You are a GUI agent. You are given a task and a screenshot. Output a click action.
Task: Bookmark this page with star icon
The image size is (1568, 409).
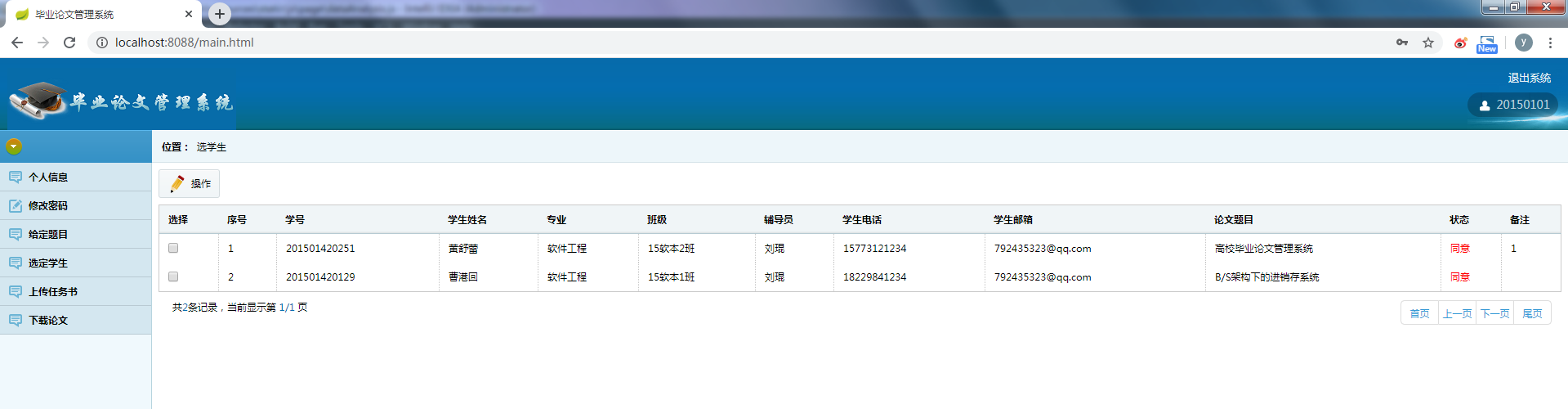[1428, 43]
